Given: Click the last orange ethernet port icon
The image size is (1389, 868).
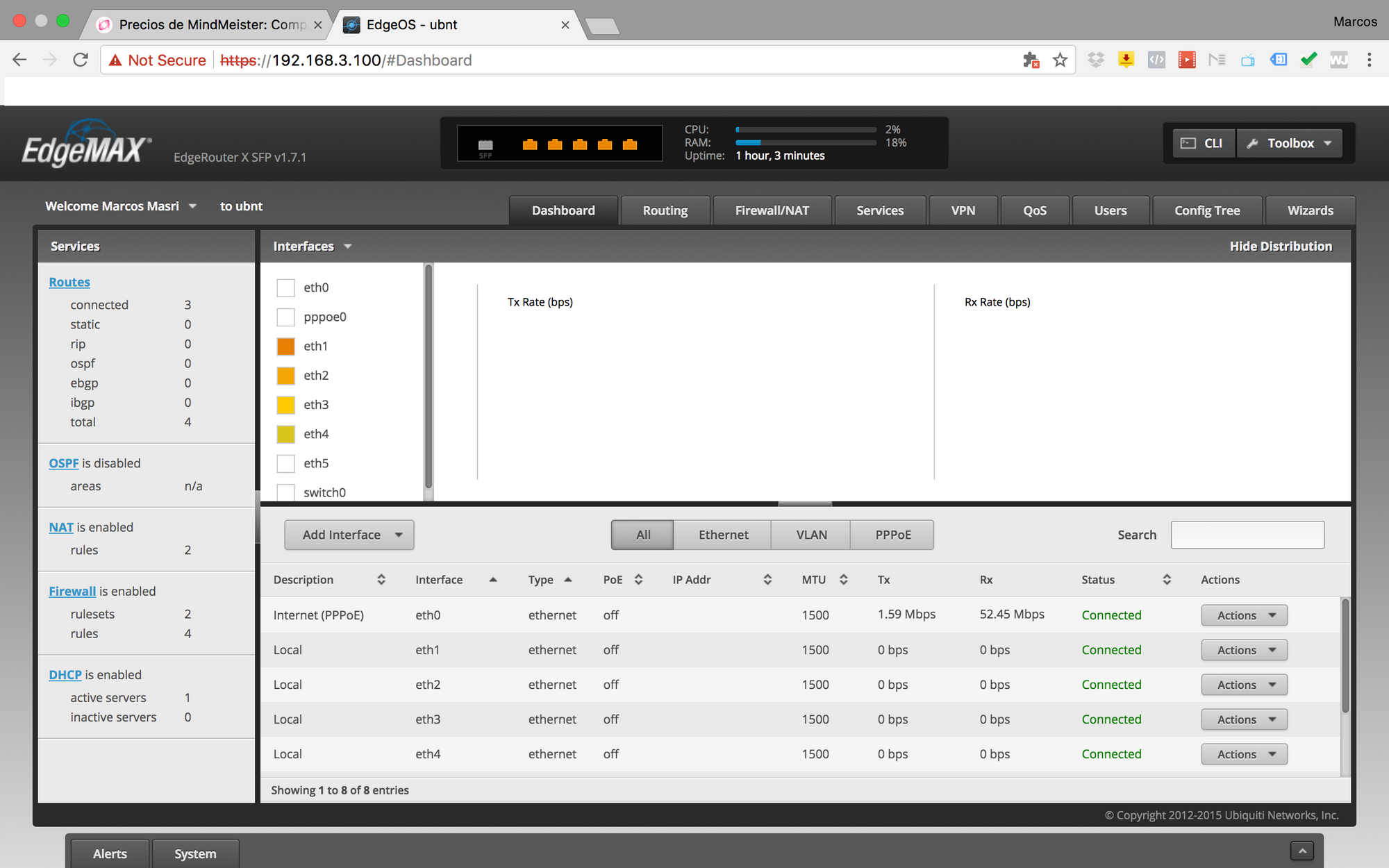Looking at the screenshot, I should 630,144.
